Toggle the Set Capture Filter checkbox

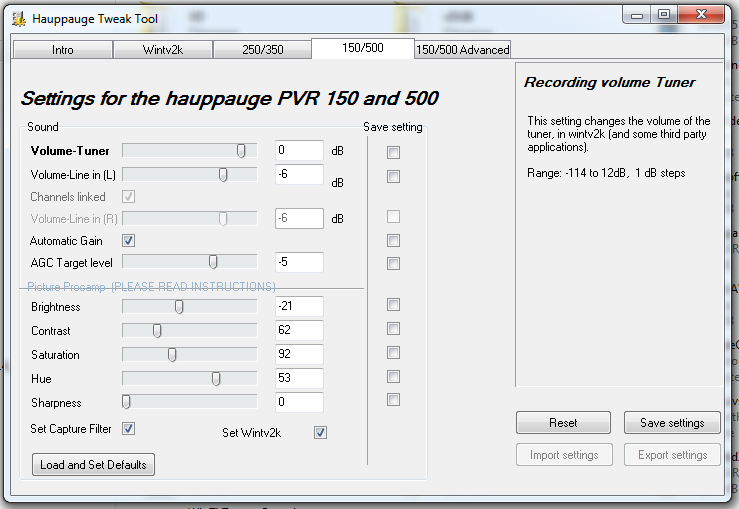pos(128,428)
